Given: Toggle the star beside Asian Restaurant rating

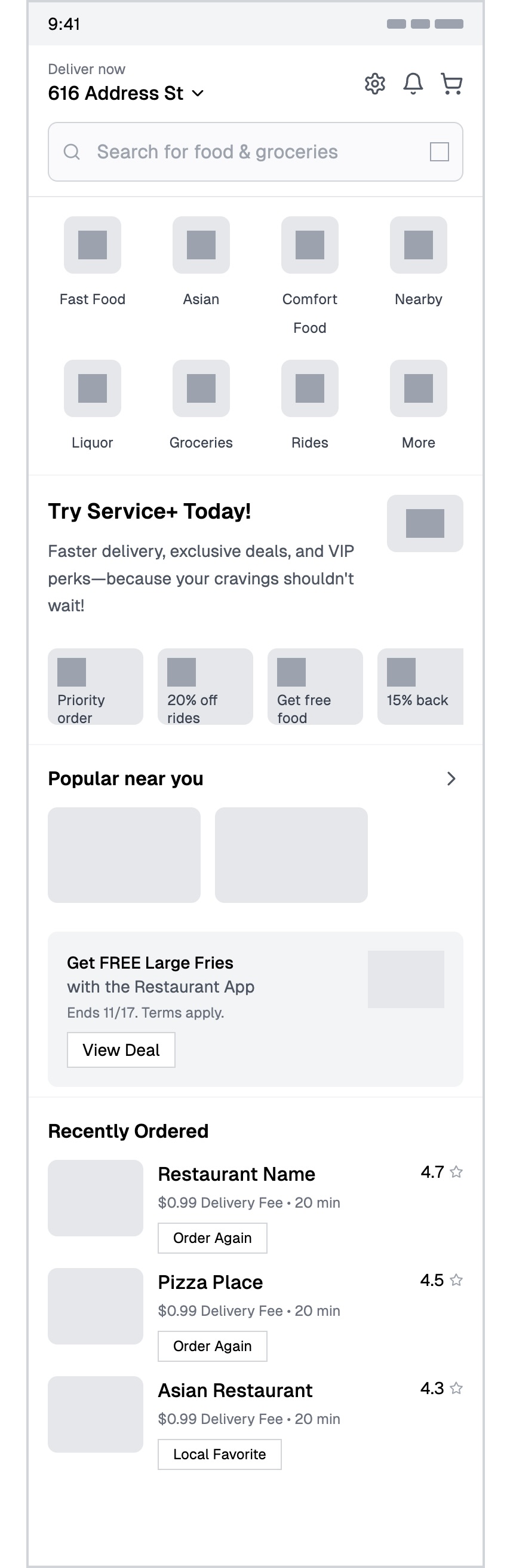Looking at the screenshot, I should pyautogui.click(x=456, y=1388).
